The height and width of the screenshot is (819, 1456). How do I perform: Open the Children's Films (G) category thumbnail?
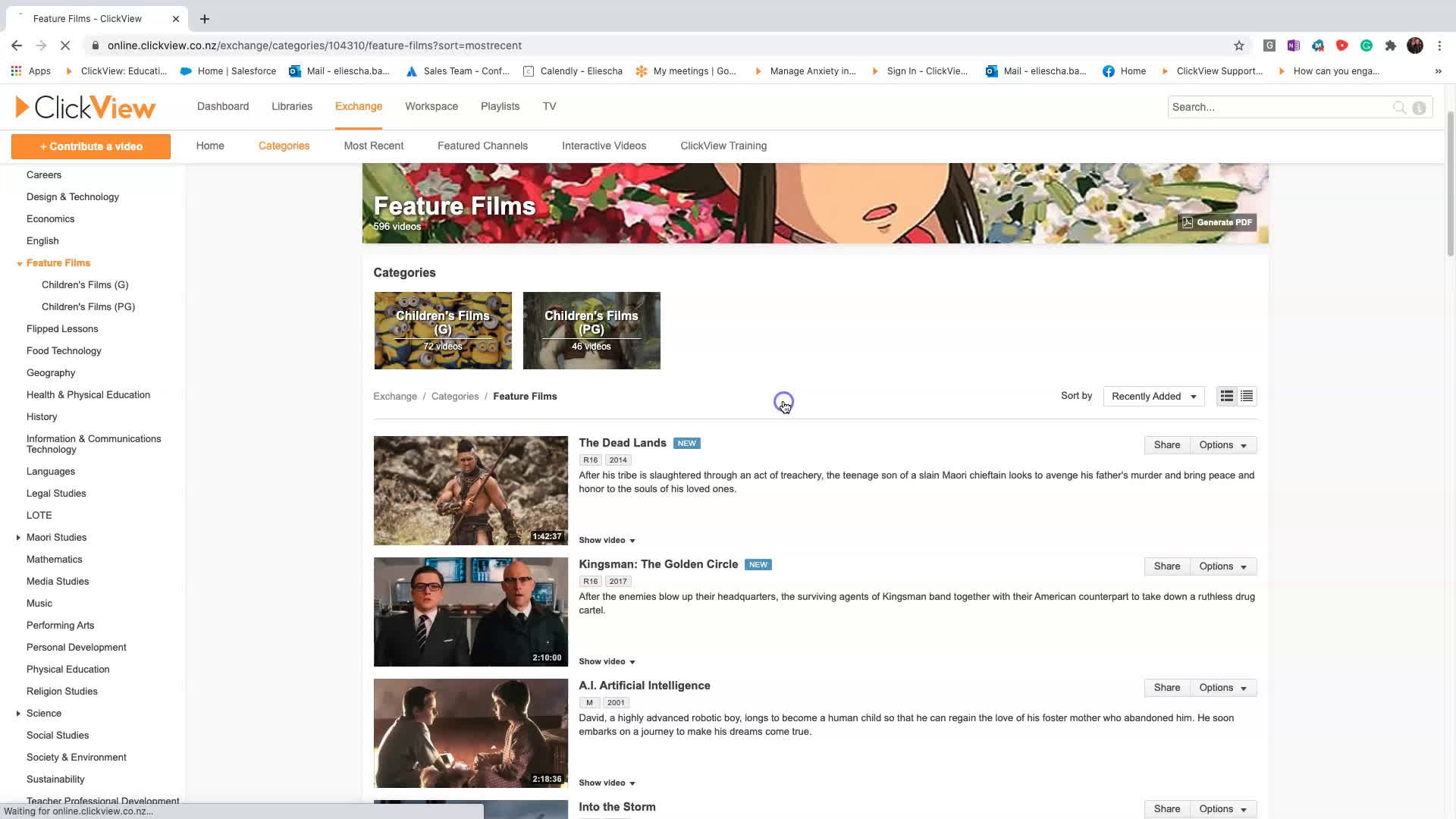[x=443, y=331]
